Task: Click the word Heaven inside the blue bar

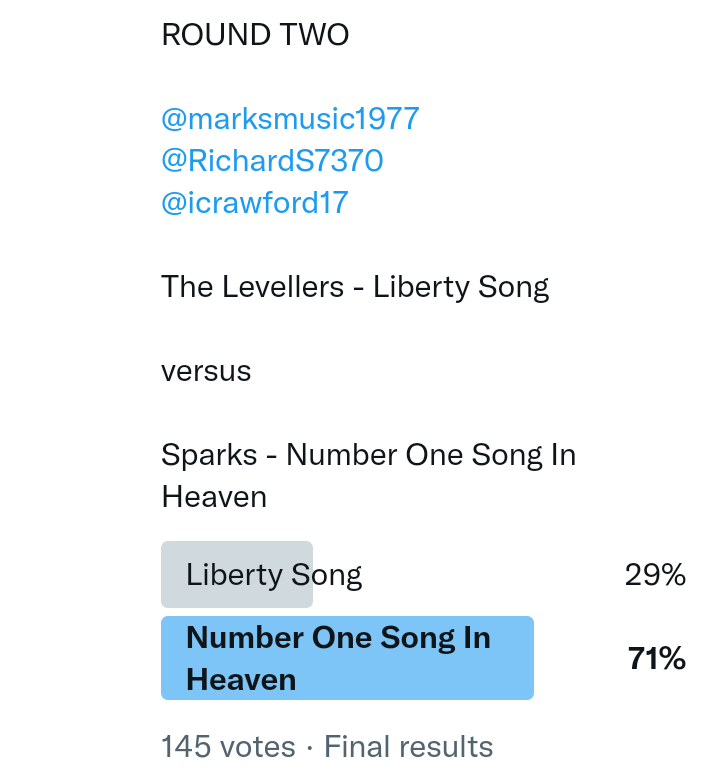Action: [241, 680]
